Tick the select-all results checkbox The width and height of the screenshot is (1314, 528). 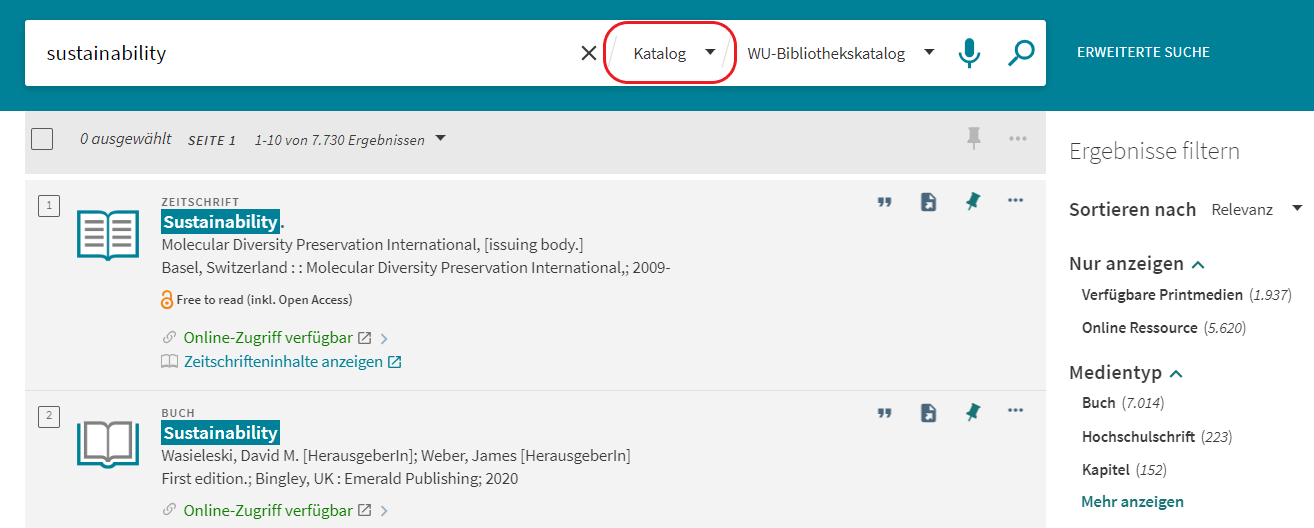pos(42,139)
